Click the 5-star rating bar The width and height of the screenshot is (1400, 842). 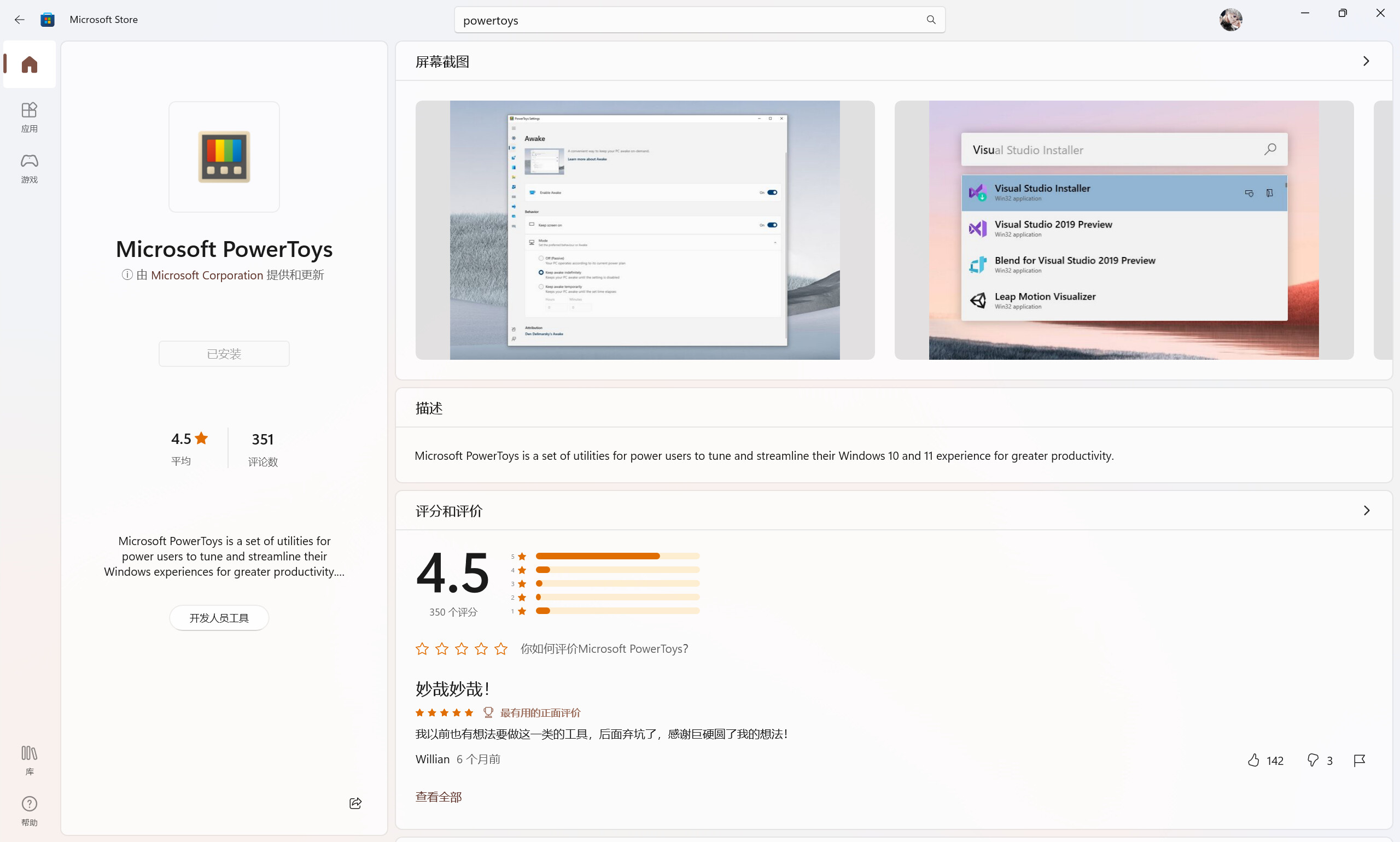click(617, 556)
